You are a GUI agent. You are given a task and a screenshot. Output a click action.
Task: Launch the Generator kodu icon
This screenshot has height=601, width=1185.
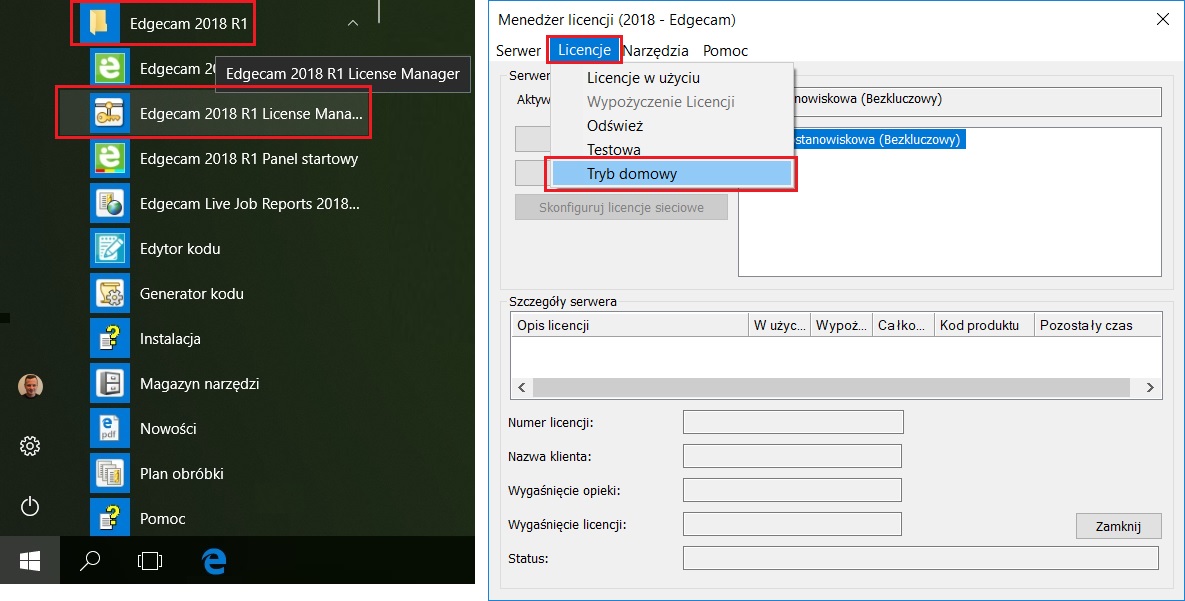point(110,293)
